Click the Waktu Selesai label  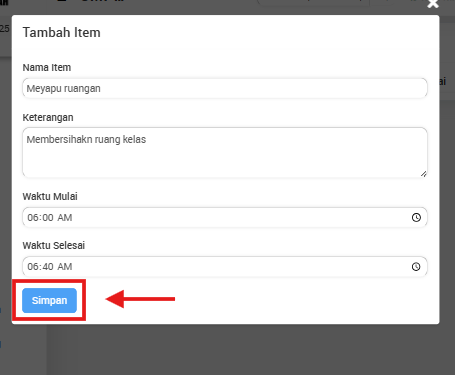(x=54, y=245)
